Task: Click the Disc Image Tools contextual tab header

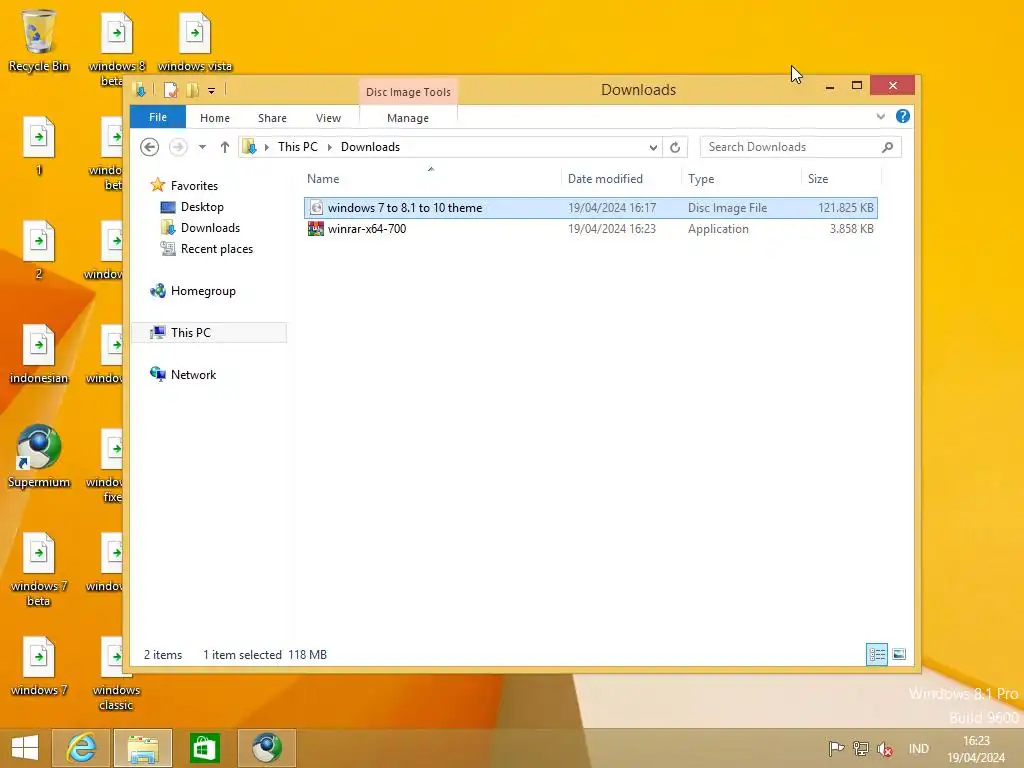Action: (408, 92)
